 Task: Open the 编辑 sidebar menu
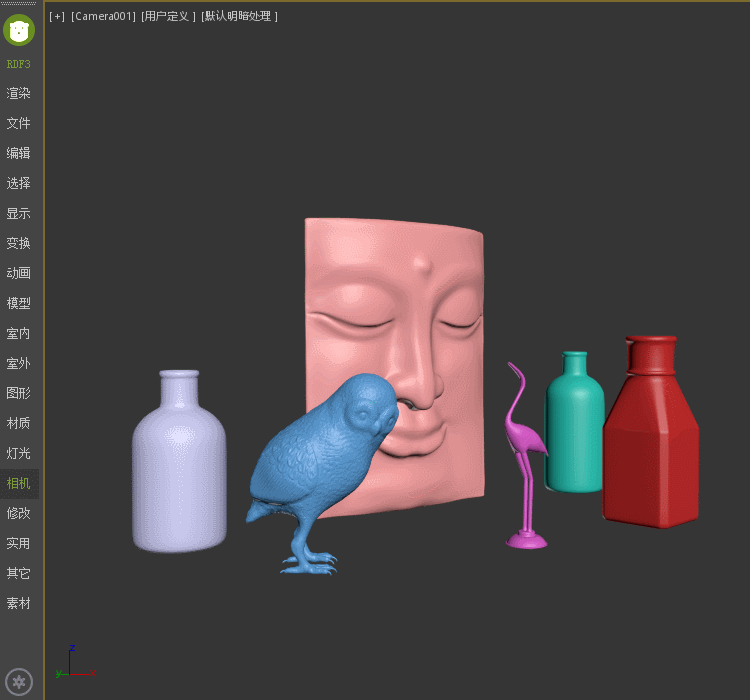point(19,153)
